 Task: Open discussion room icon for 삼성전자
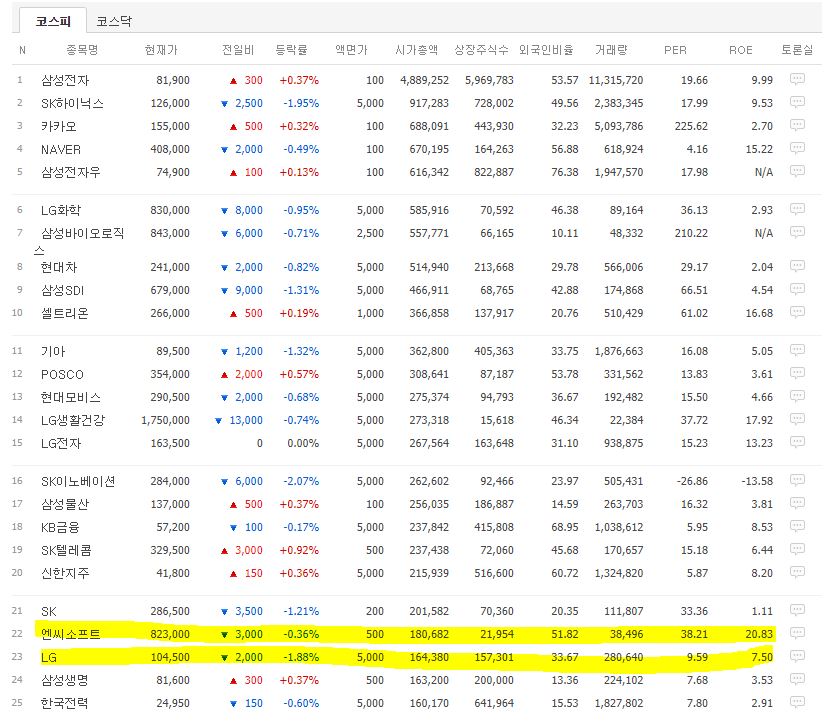797,79
